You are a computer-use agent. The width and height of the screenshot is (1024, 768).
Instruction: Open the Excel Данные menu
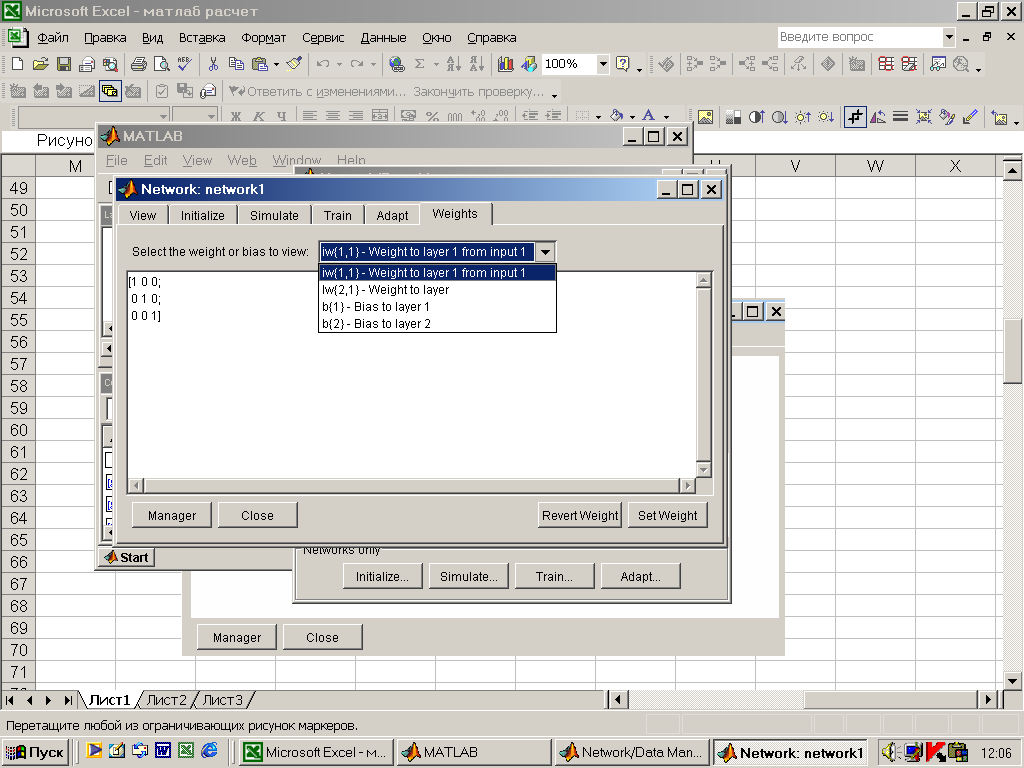pos(383,38)
